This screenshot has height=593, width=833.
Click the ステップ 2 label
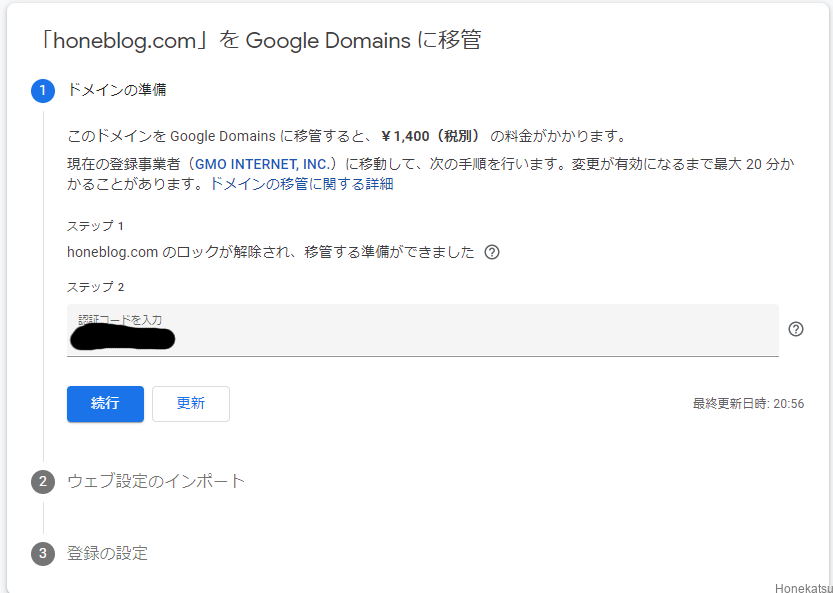pos(95,287)
